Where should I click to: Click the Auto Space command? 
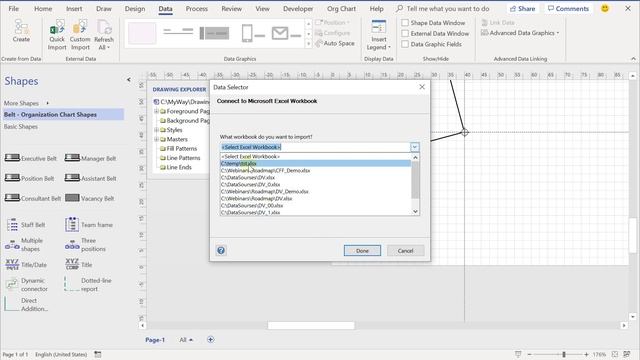point(335,43)
